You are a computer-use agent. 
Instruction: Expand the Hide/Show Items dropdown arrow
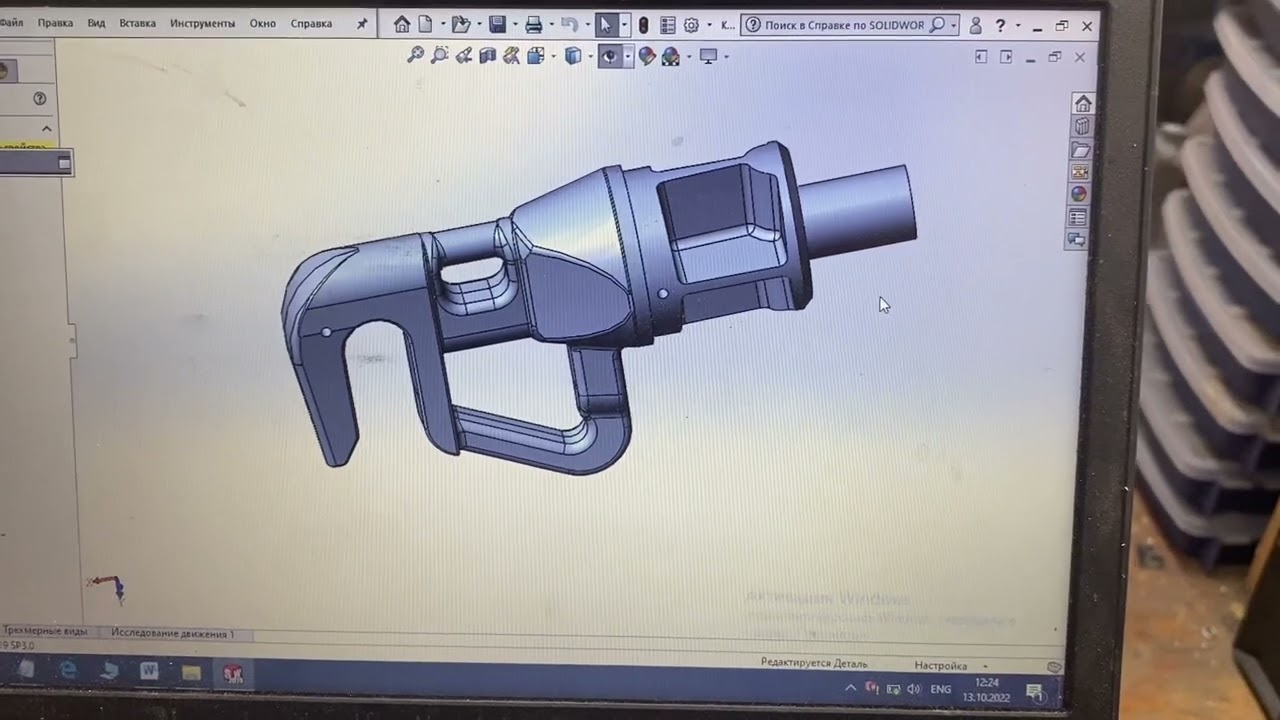628,57
